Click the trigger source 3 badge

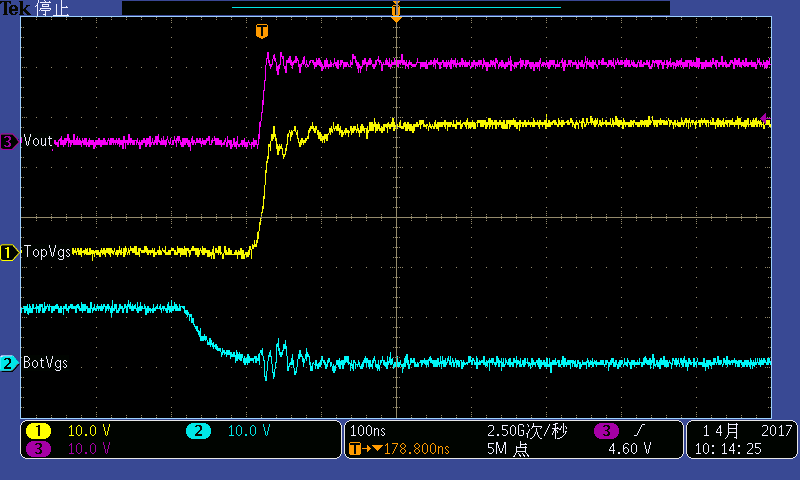(606, 431)
